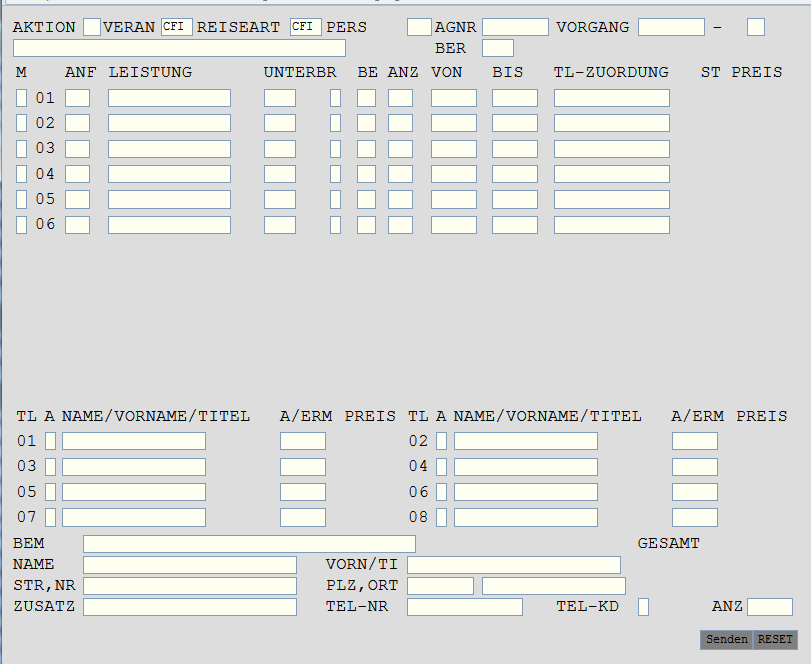
Task: Click the Senden button
Action: click(x=726, y=639)
